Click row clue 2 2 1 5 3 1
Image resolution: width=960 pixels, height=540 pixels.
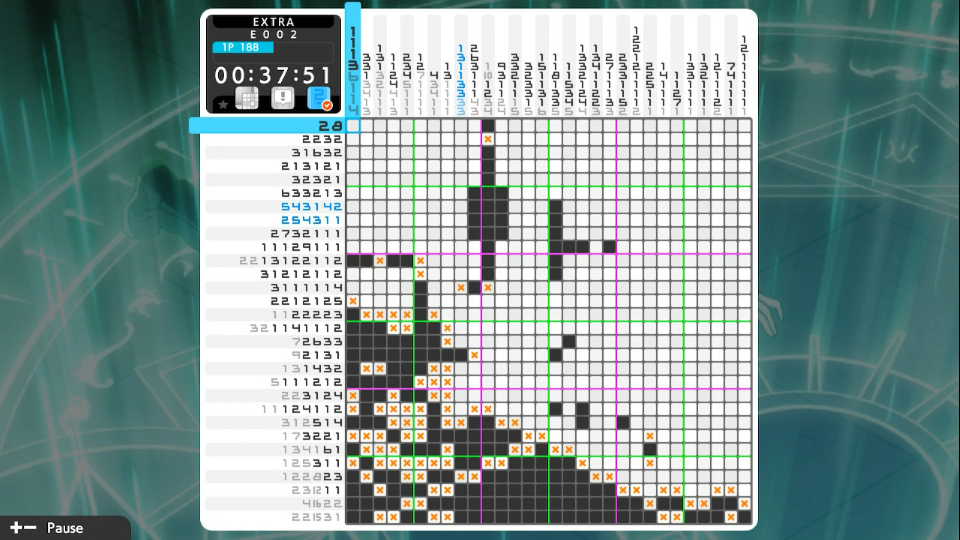click(x=317, y=516)
